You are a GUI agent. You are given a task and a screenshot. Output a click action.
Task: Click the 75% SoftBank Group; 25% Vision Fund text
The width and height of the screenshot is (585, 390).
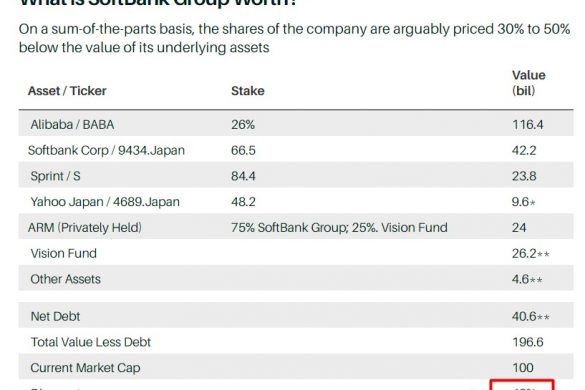tap(339, 227)
